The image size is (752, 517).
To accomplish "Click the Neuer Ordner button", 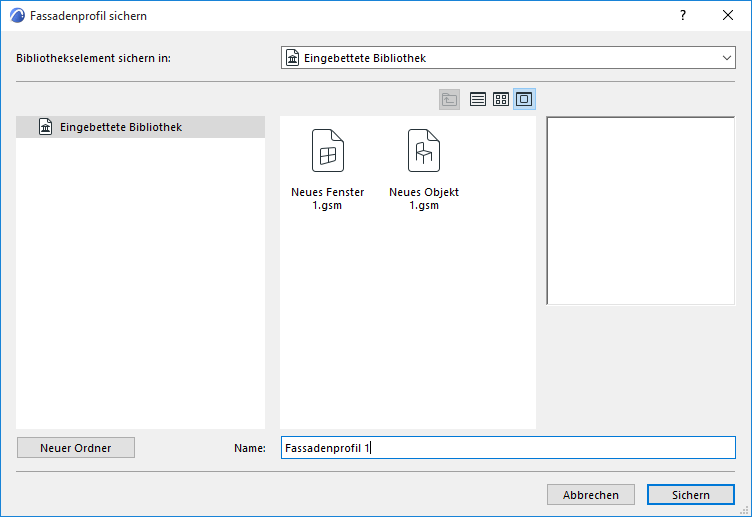I will point(76,448).
